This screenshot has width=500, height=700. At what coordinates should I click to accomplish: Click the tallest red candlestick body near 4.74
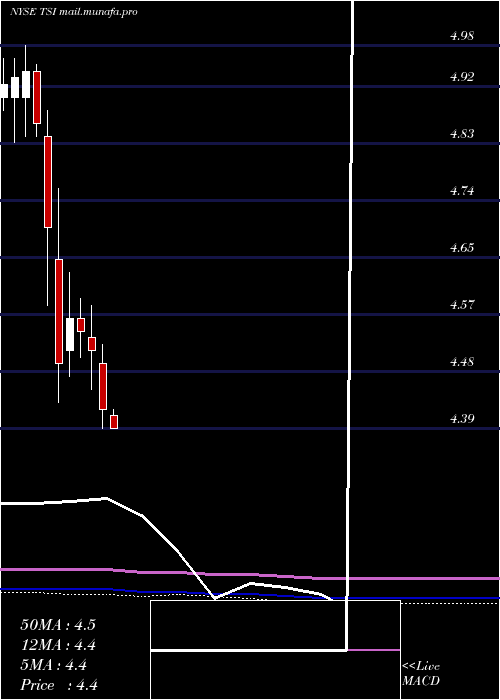(x=48, y=182)
